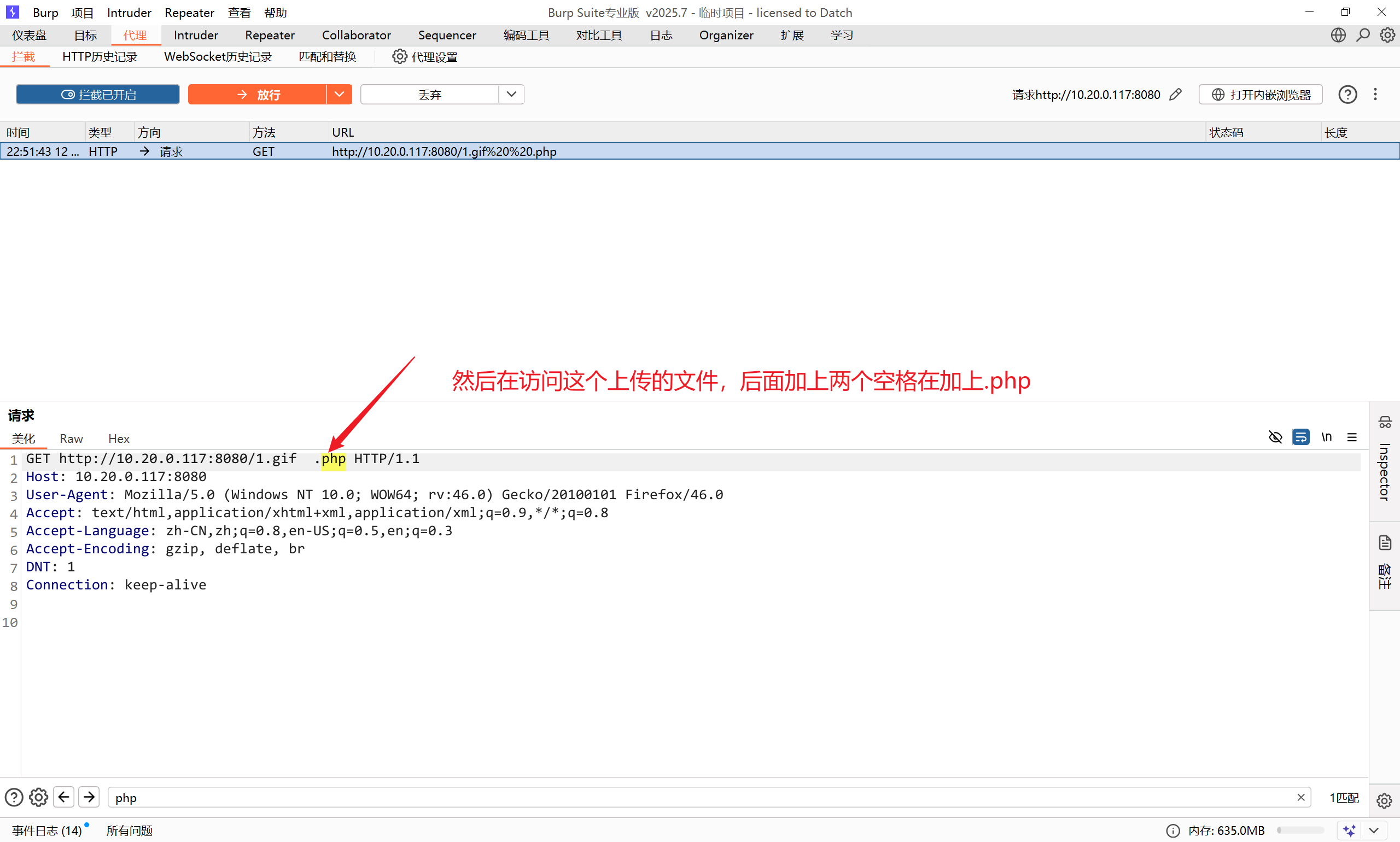Expand the AI sparkle dropdown chevron at bottom right

point(1373,831)
